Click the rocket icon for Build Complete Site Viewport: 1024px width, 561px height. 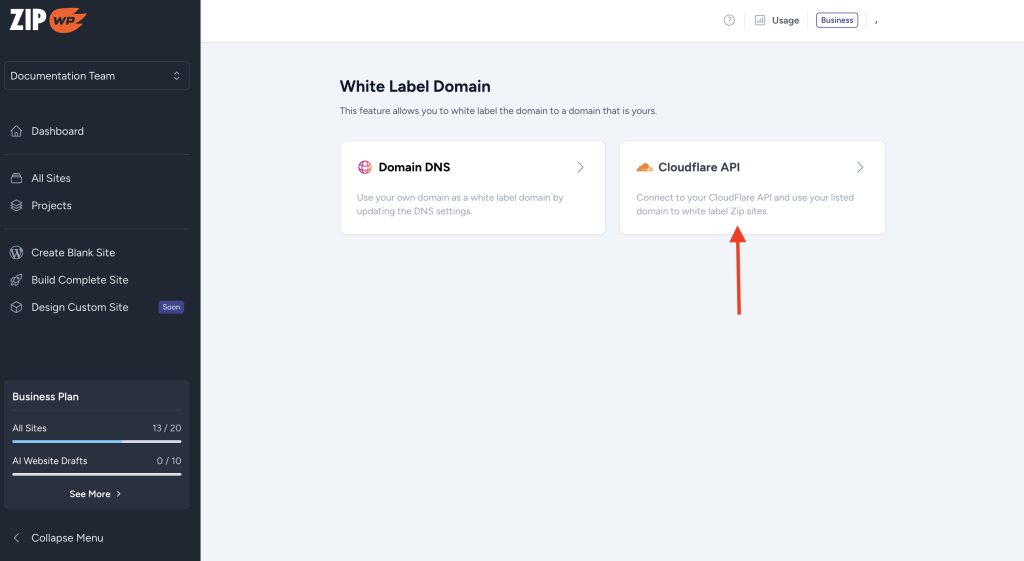pyautogui.click(x=16, y=280)
